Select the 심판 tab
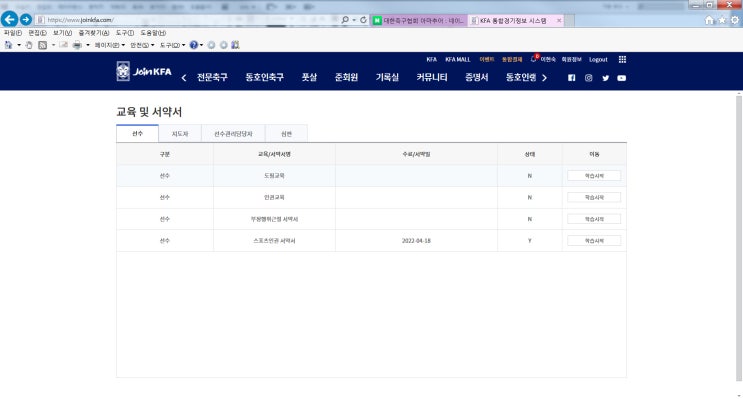 [x=286, y=134]
